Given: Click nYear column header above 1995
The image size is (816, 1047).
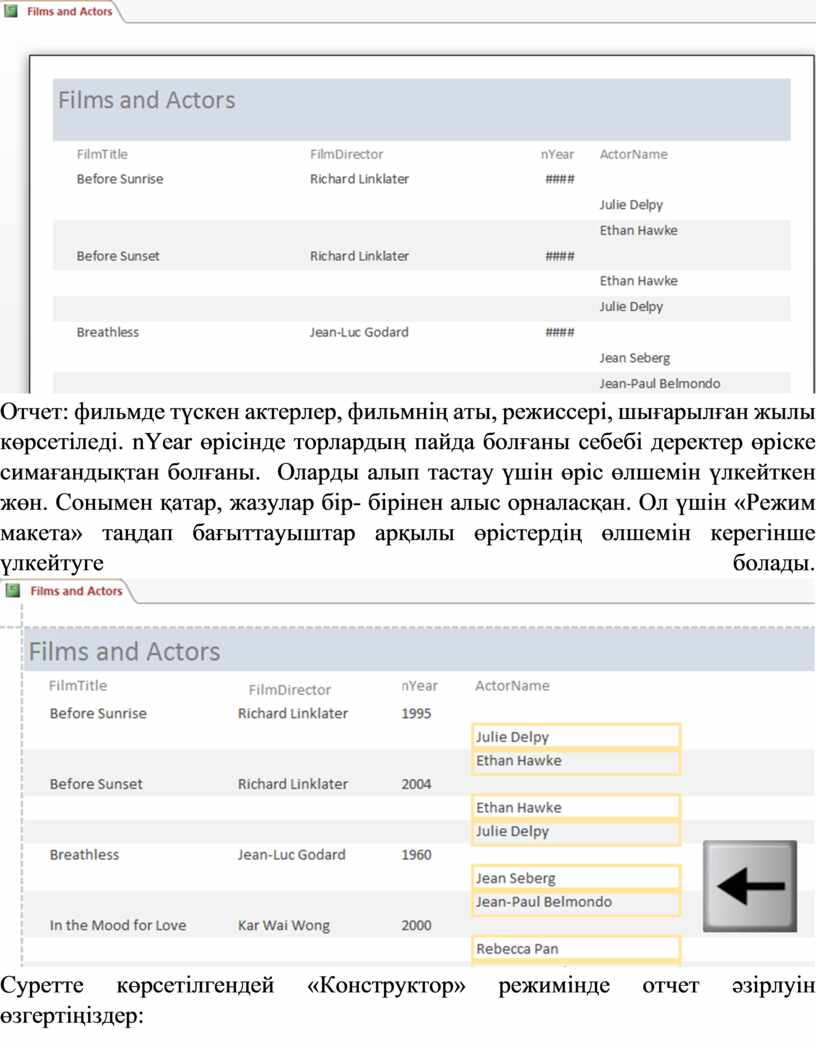Looking at the screenshot, I should [419, 686].
